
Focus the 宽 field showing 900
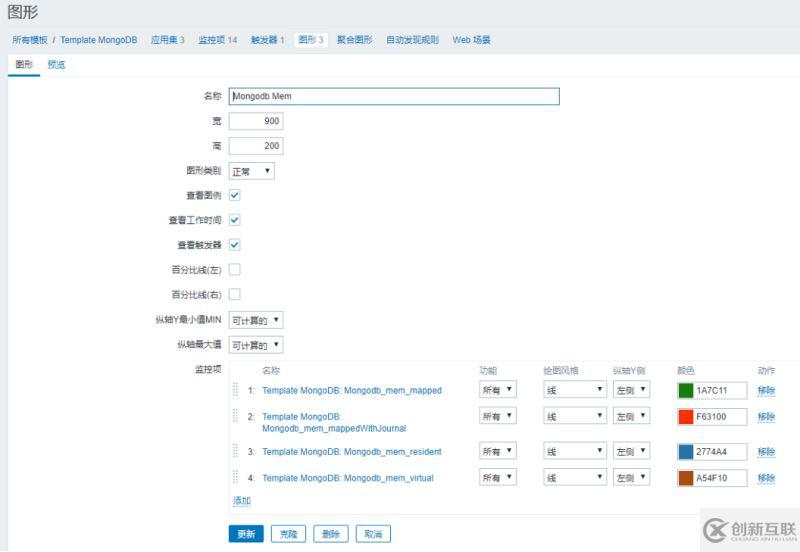coord(256,121)
